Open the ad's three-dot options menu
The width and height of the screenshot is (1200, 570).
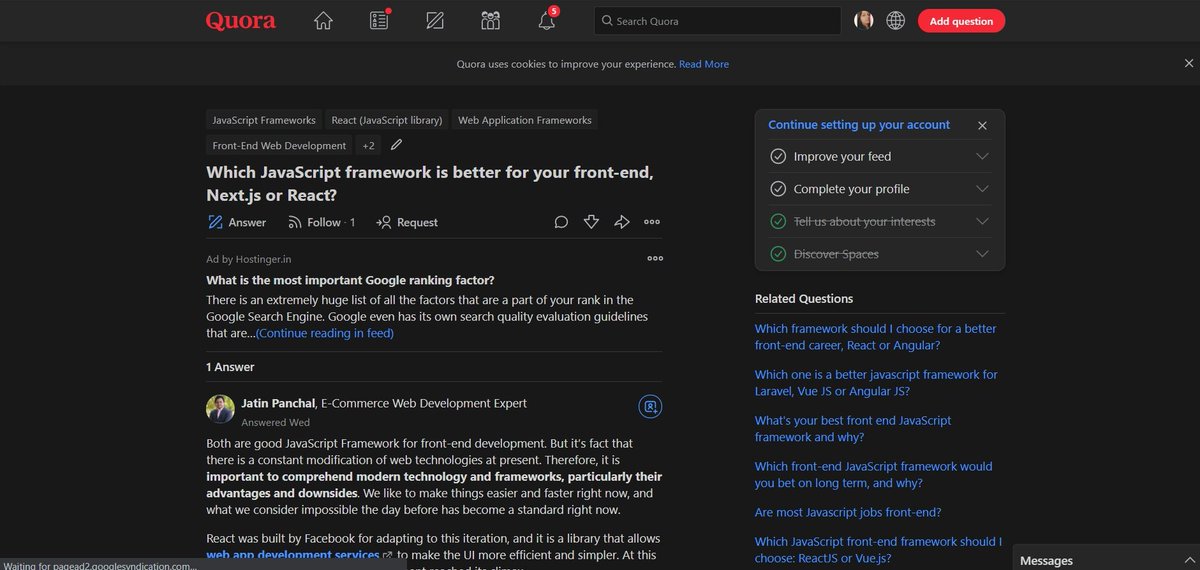click(x=655, y=258)
